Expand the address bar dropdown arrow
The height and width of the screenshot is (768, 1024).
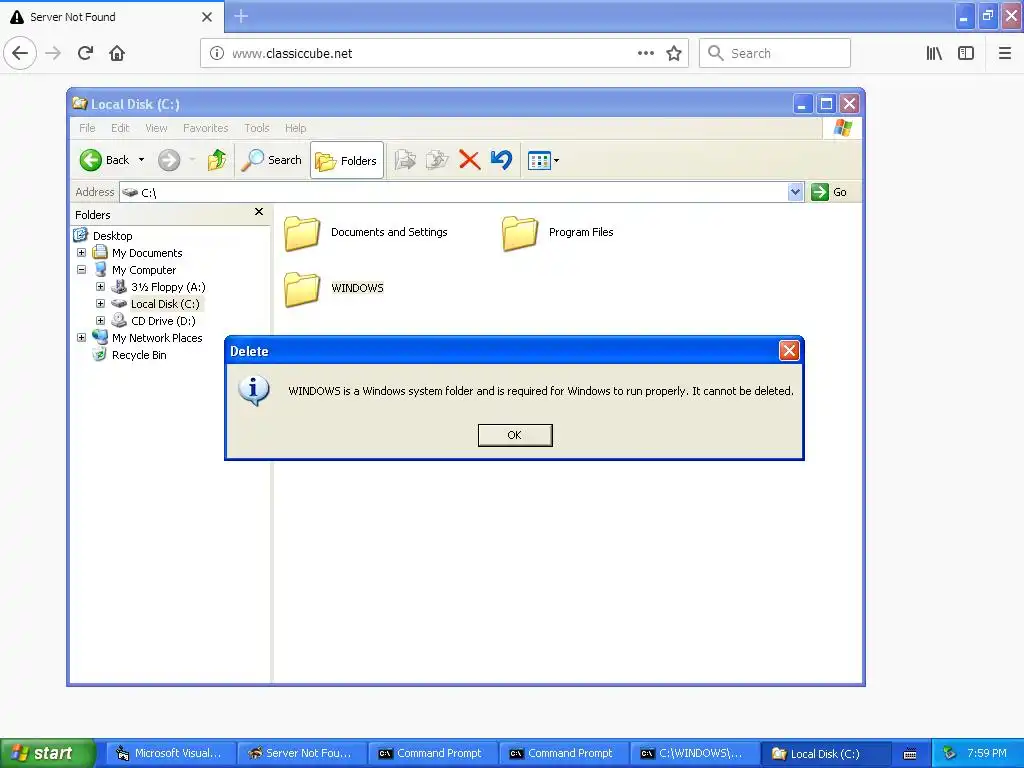tap(795, 192)
